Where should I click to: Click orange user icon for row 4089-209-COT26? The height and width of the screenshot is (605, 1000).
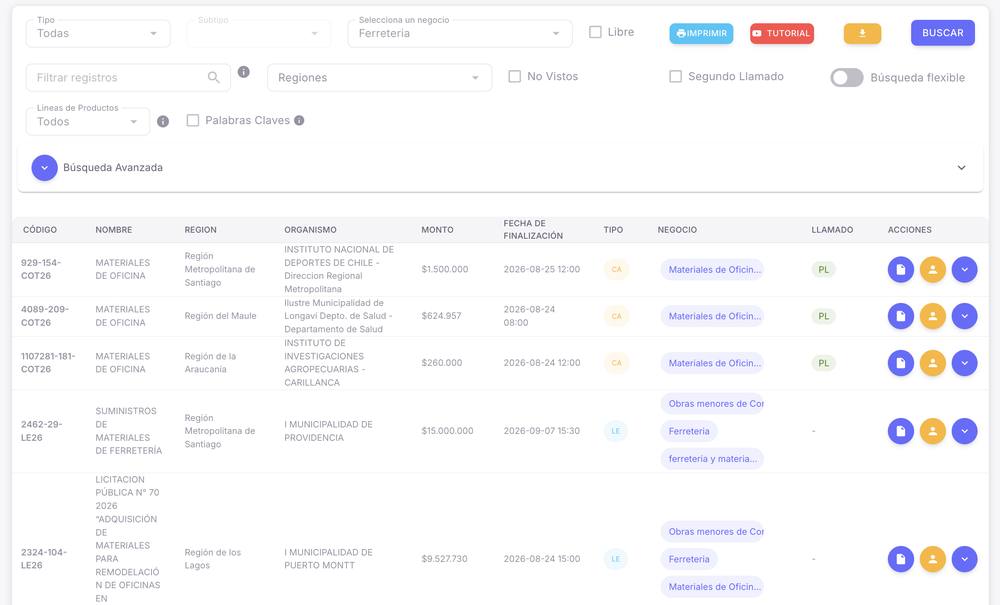point(932,316)
